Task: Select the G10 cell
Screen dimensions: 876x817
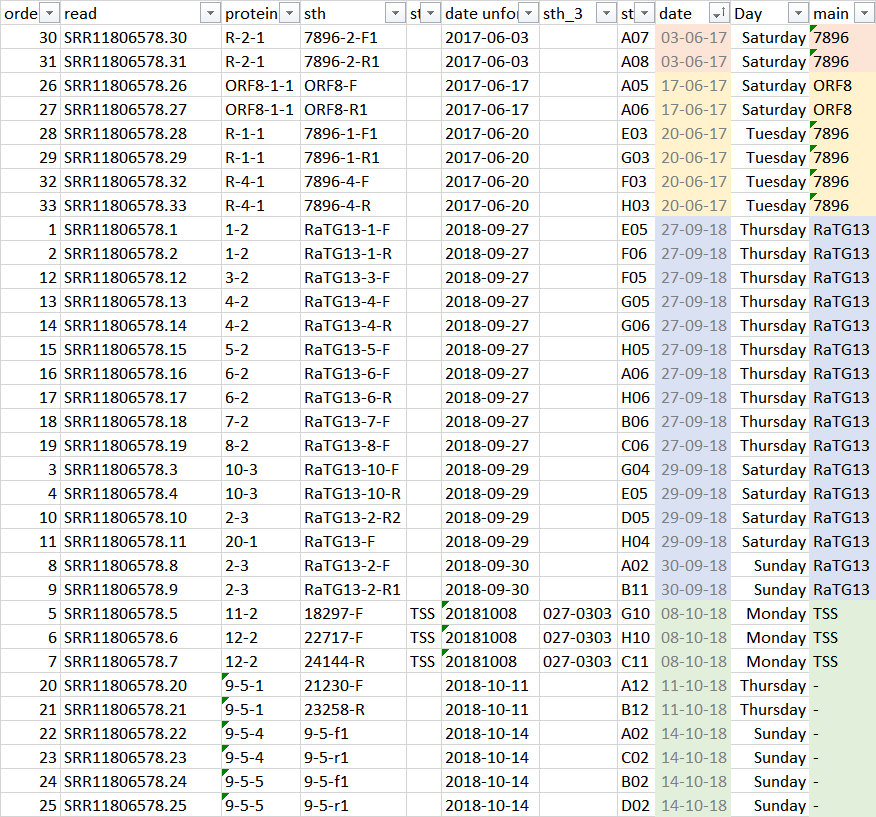Action: pos(636,614)
